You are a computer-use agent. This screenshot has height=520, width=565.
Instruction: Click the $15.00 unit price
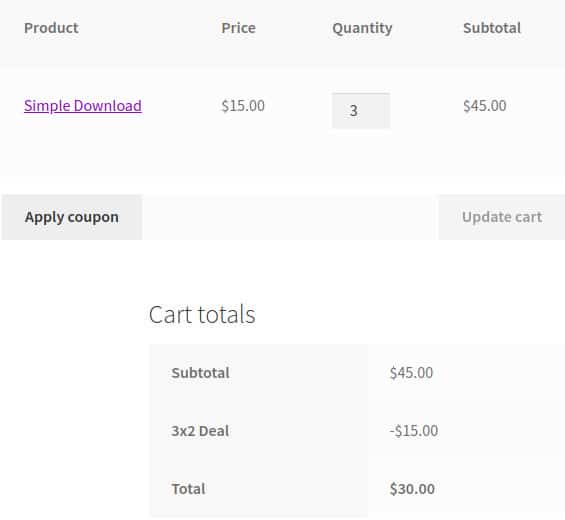(x=243, y=106)
